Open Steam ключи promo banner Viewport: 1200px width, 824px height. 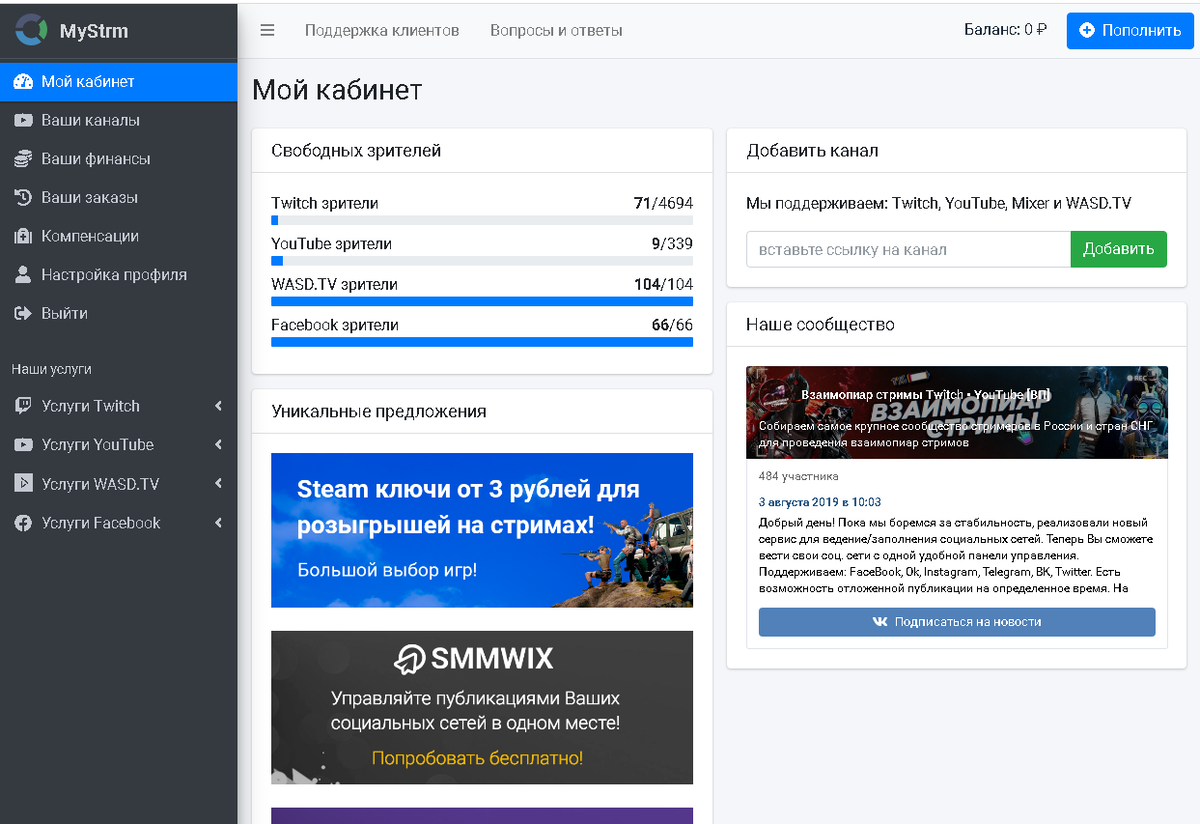pyautogui.click(x=482, y=530)
